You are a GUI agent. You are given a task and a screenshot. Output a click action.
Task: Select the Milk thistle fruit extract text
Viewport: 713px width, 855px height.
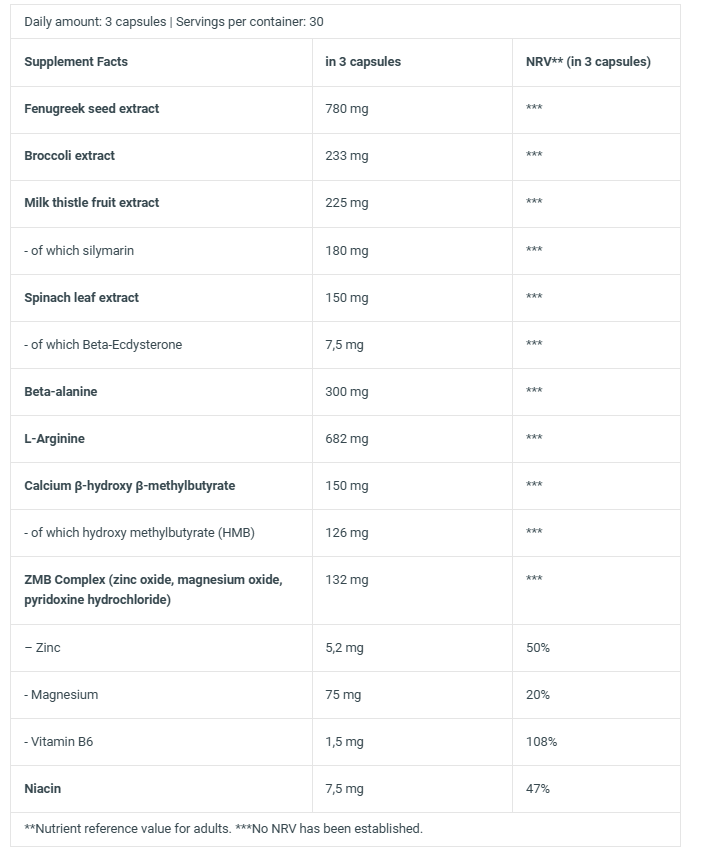click(x=92, y=202)
